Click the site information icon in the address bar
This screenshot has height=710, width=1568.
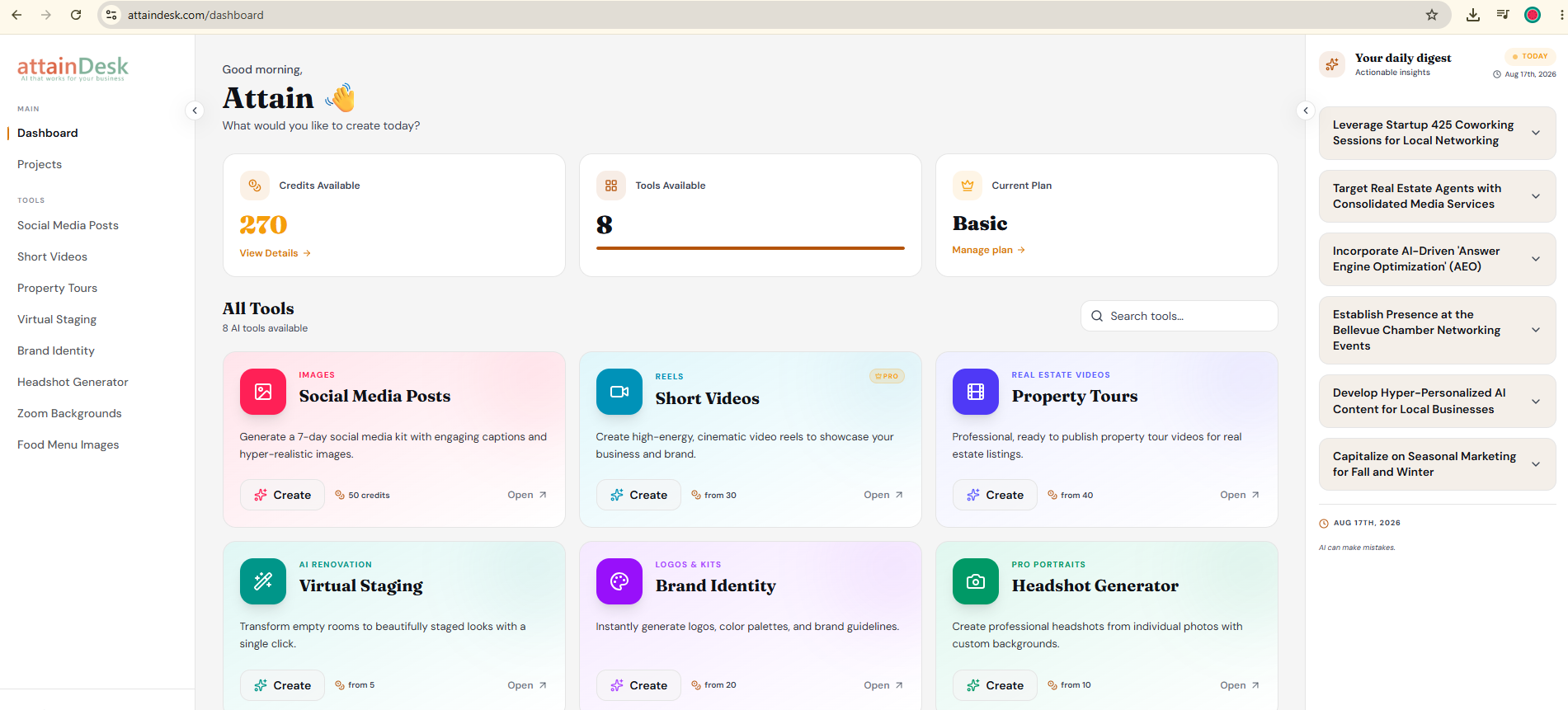(111, 15)
